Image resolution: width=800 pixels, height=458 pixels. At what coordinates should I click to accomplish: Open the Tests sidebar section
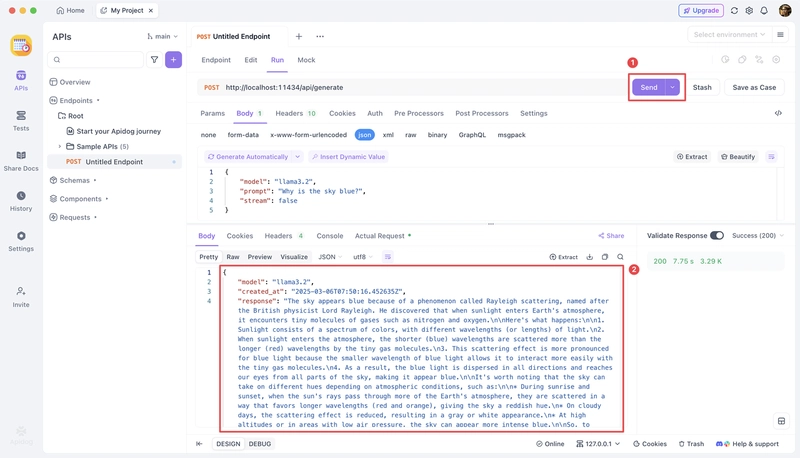click(x=21, y=121)
